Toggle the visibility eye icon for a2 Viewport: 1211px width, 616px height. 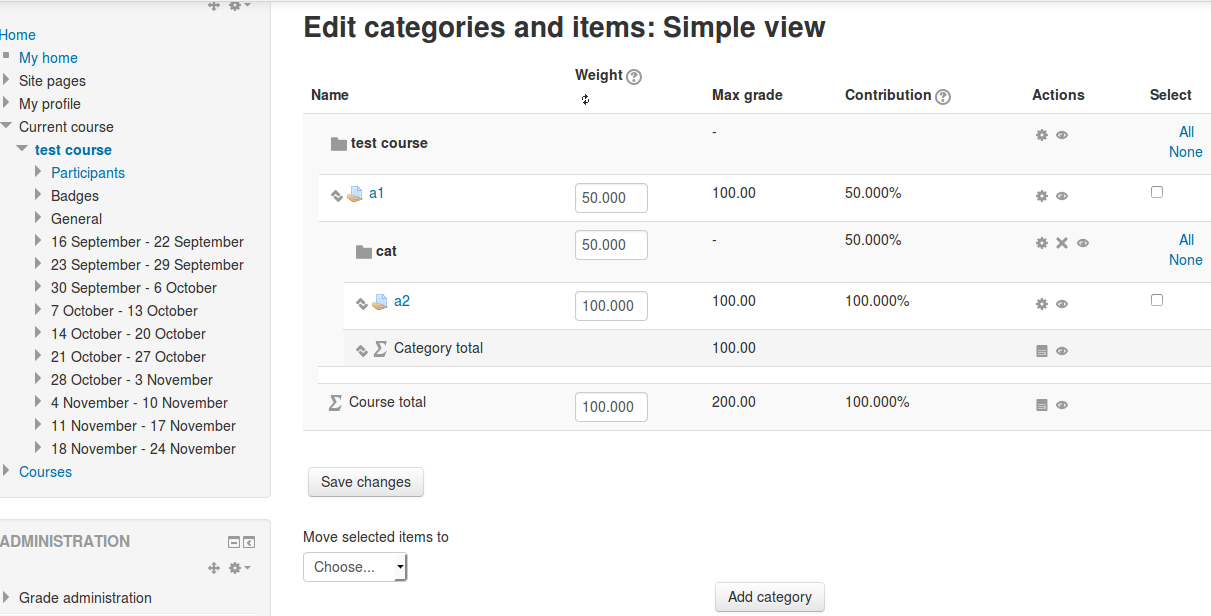click(x=1062, y=304)
